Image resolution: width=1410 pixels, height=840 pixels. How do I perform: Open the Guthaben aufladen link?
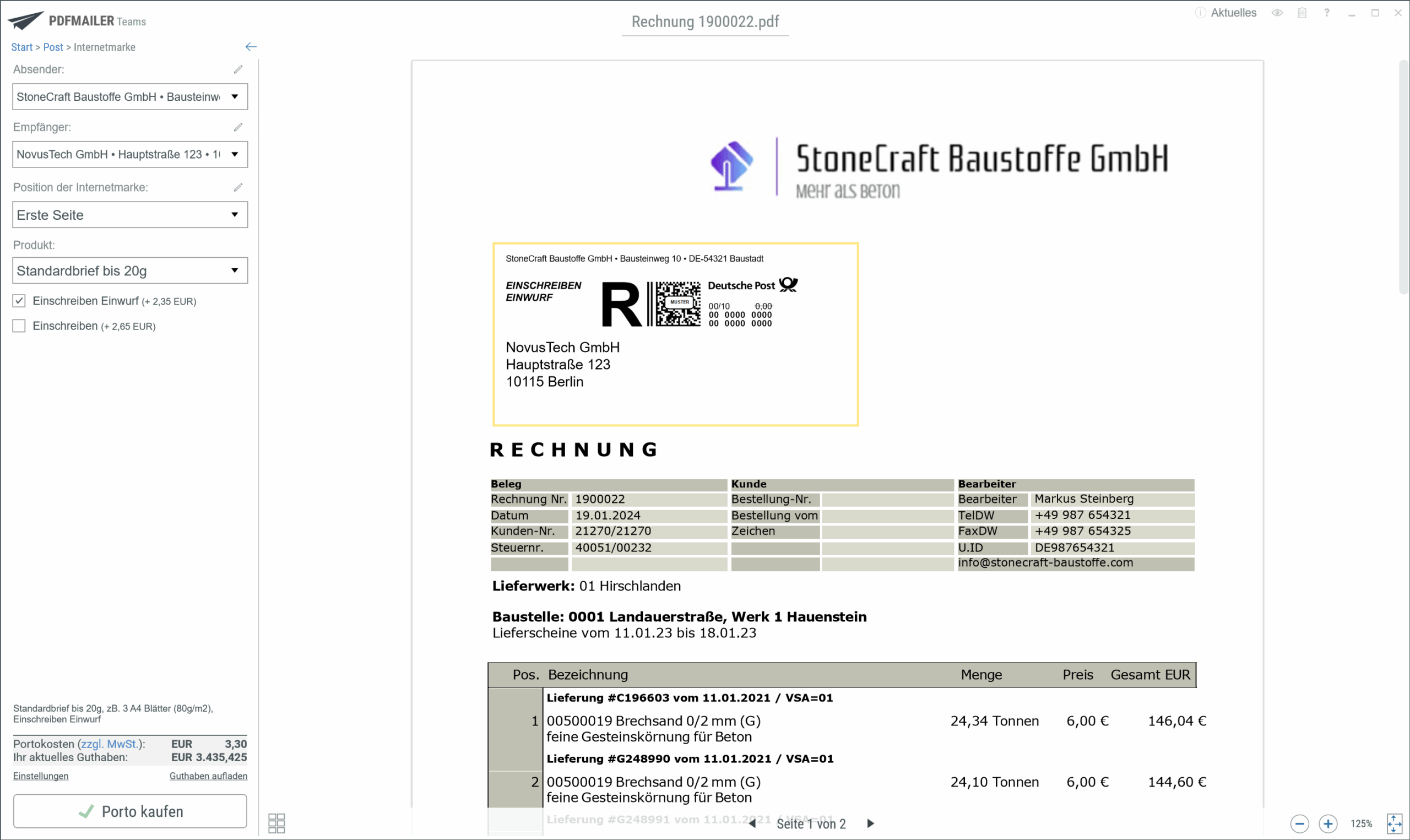(208, 776)
